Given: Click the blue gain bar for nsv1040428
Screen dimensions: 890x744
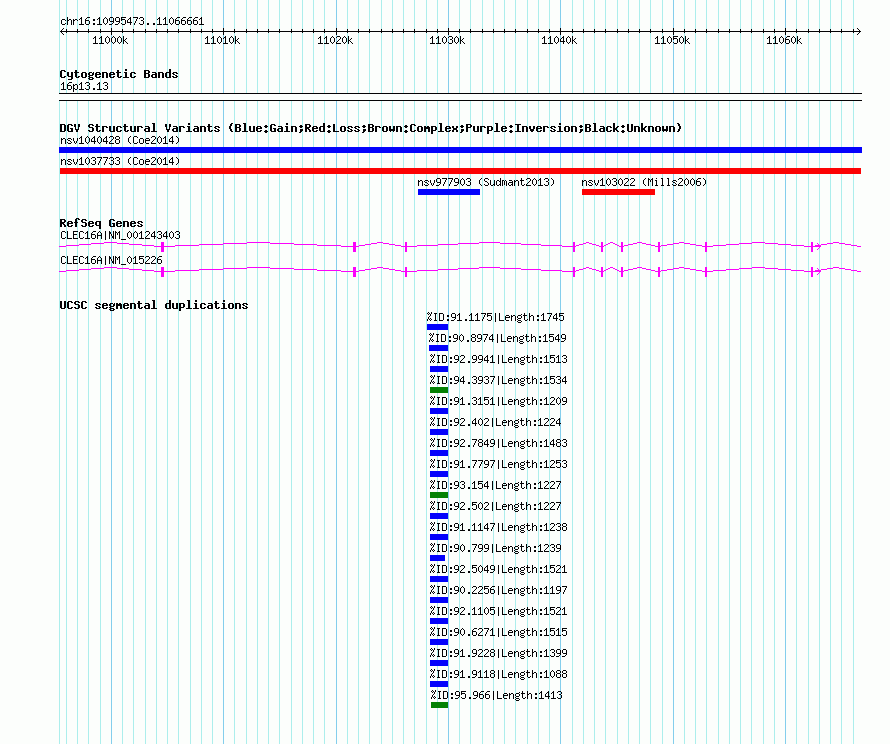Looking at the screenshot, I should pyautogui.click(x=460, y=150).
